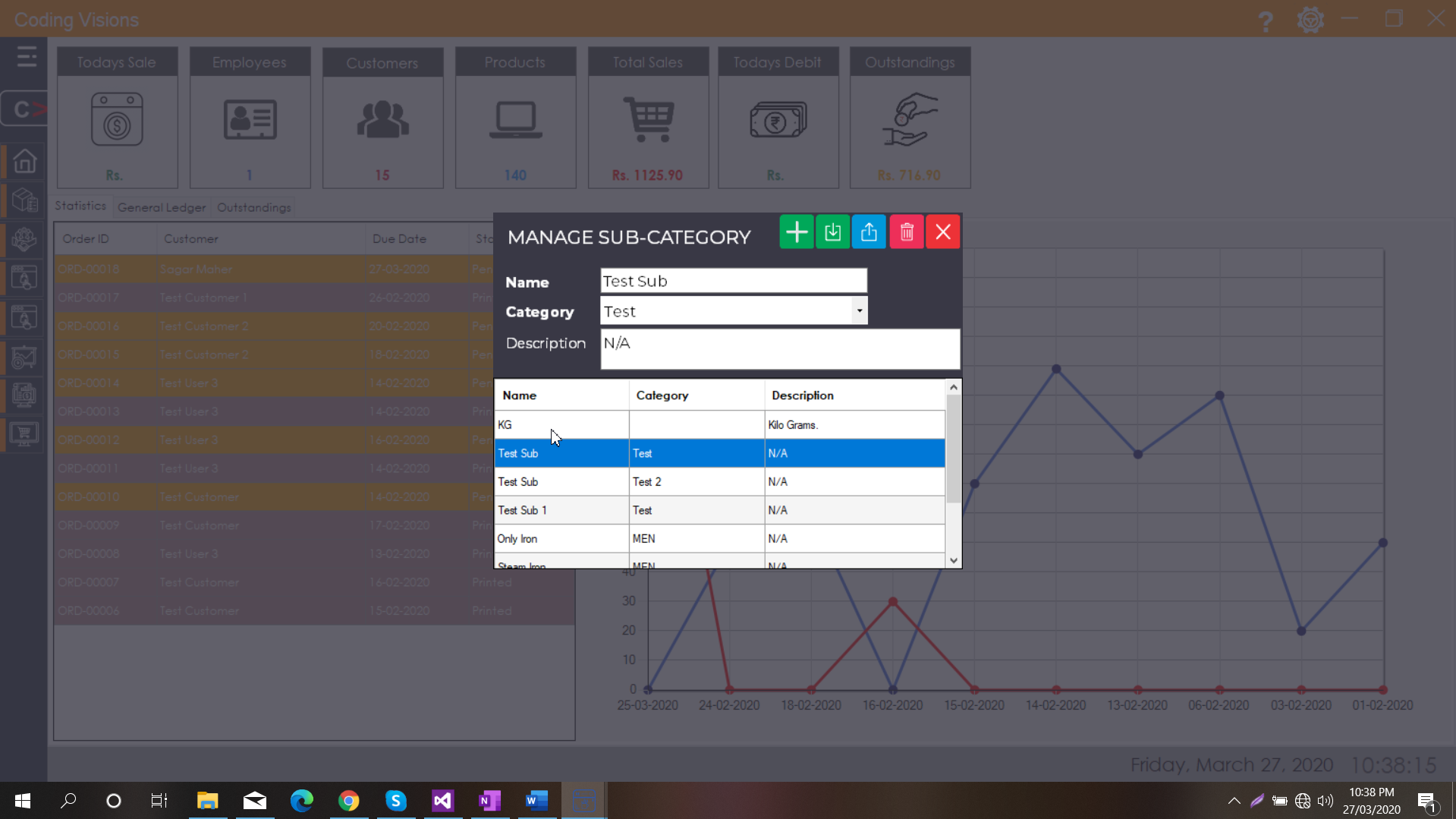Click the scroll up arrow of the sub-category list

coord(954,388)
